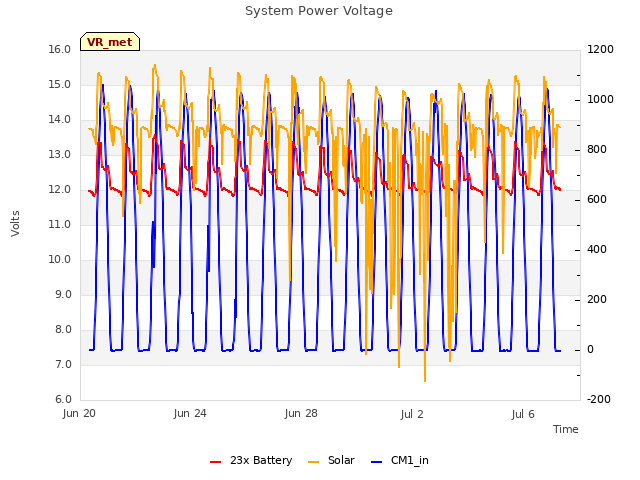Click the 15.0 left axis value
Viewport: 640px width, 480px height.
pos(60,84)
